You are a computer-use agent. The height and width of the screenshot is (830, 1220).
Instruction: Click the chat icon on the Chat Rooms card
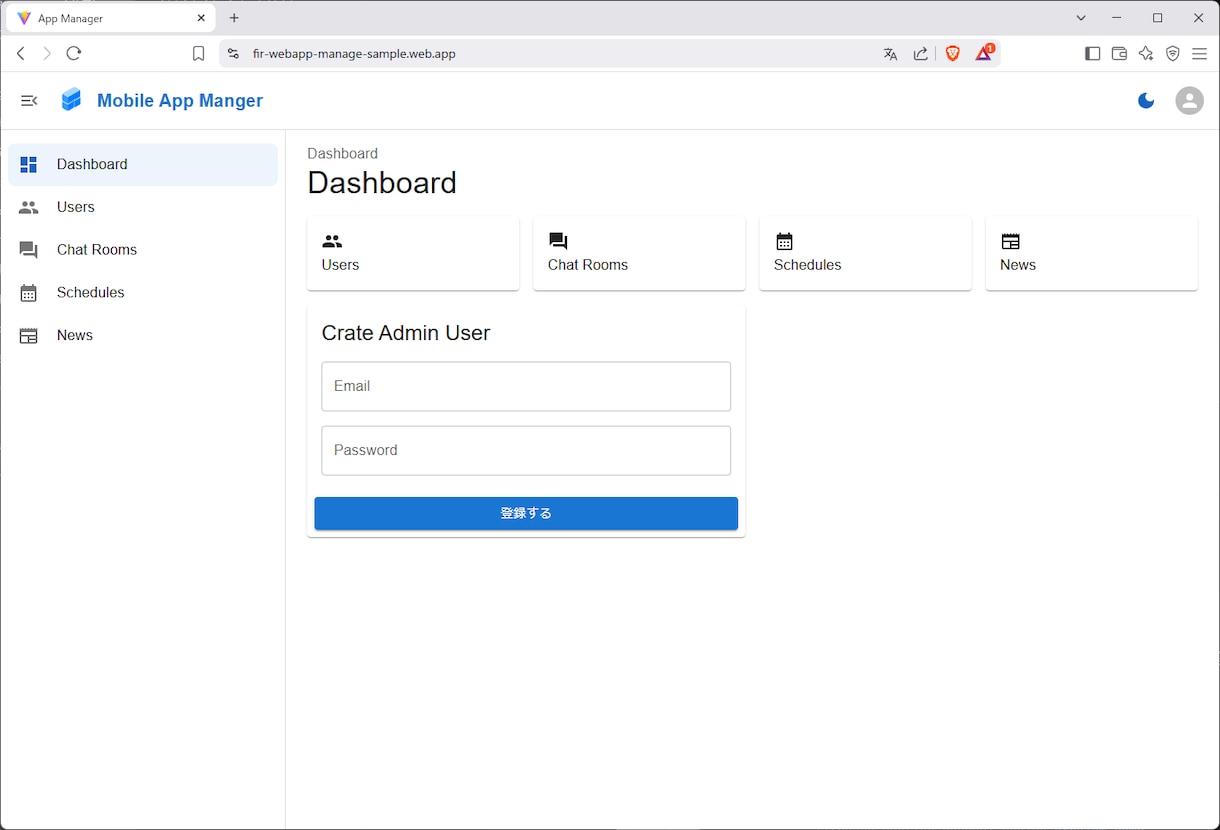[558, 241]
